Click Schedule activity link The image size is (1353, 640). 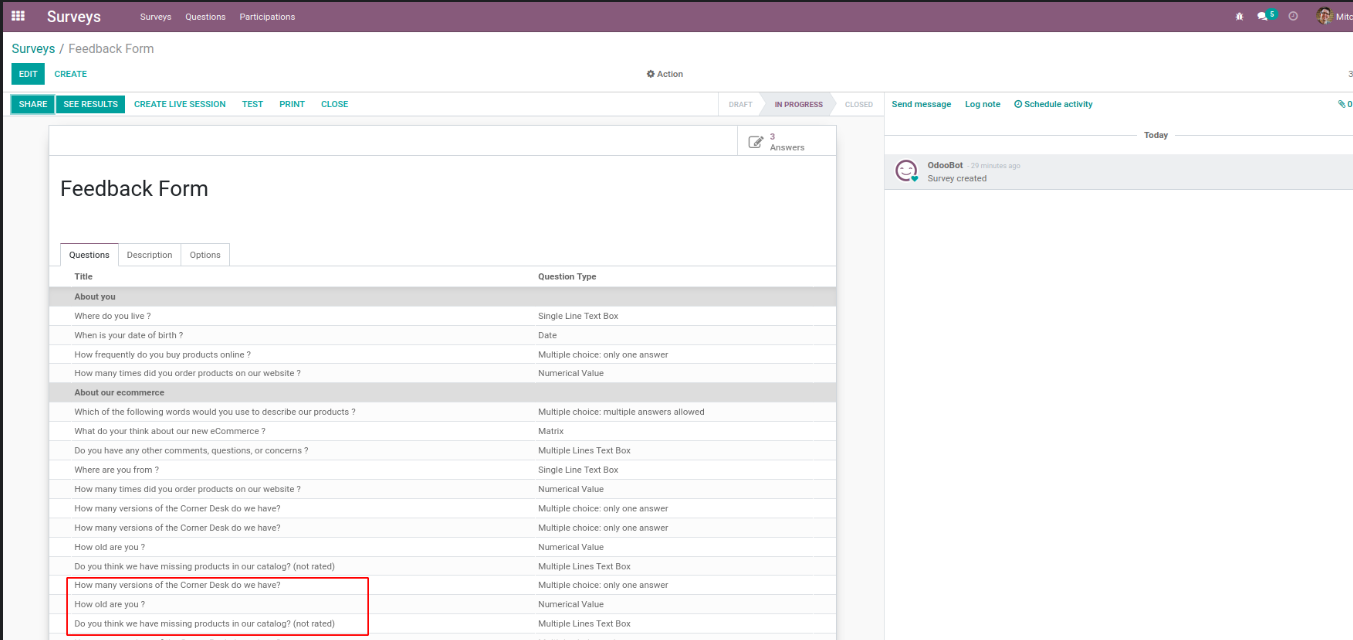tap(1053, 104)
